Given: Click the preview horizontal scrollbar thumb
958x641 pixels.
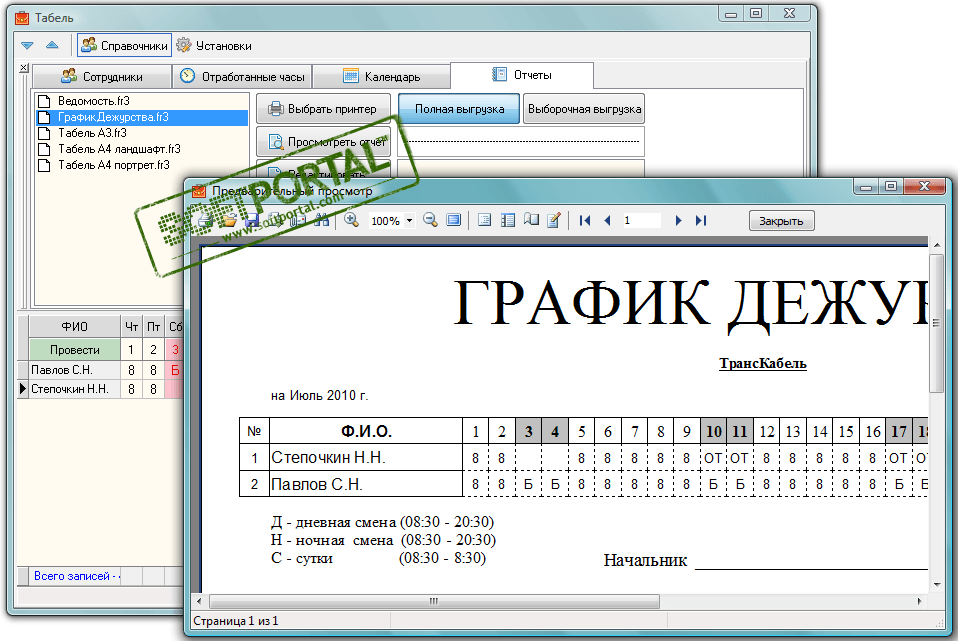Looking at the screenshot, I should click(x=434, y=601).
